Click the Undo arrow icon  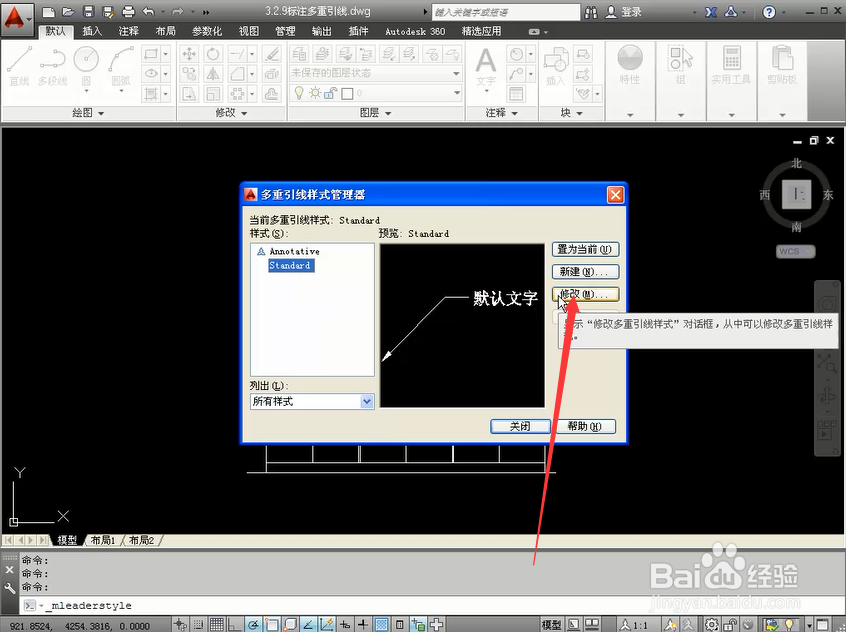[149, 11]
